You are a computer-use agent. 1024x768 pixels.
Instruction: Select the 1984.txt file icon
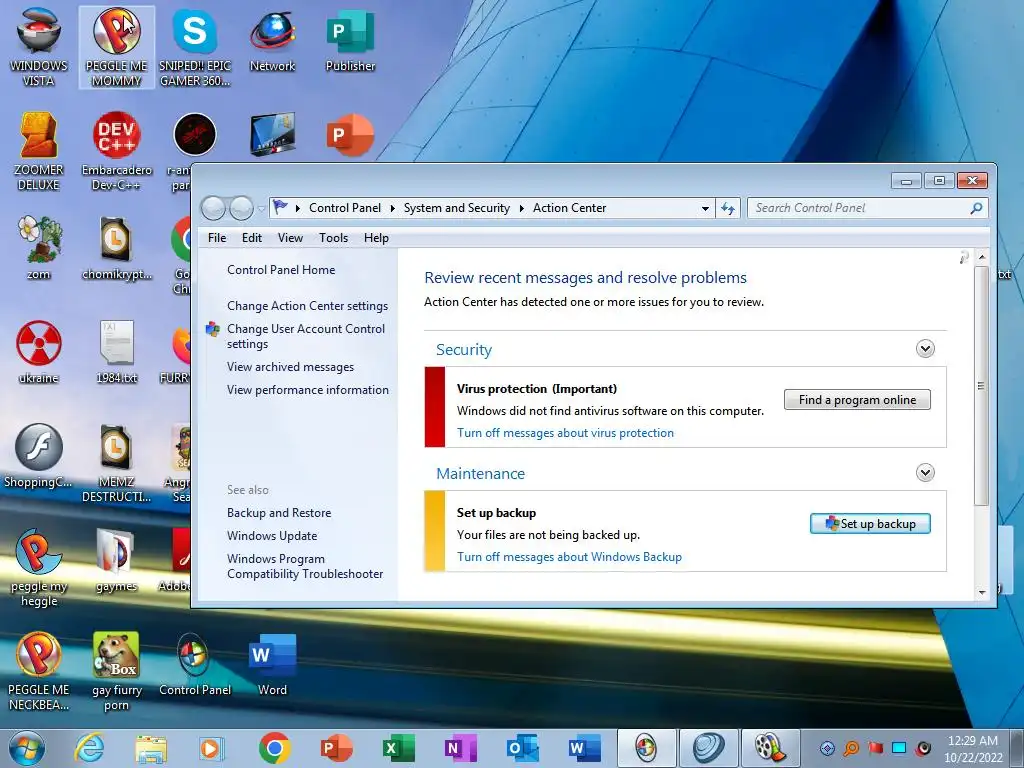[x=116, y=351]
